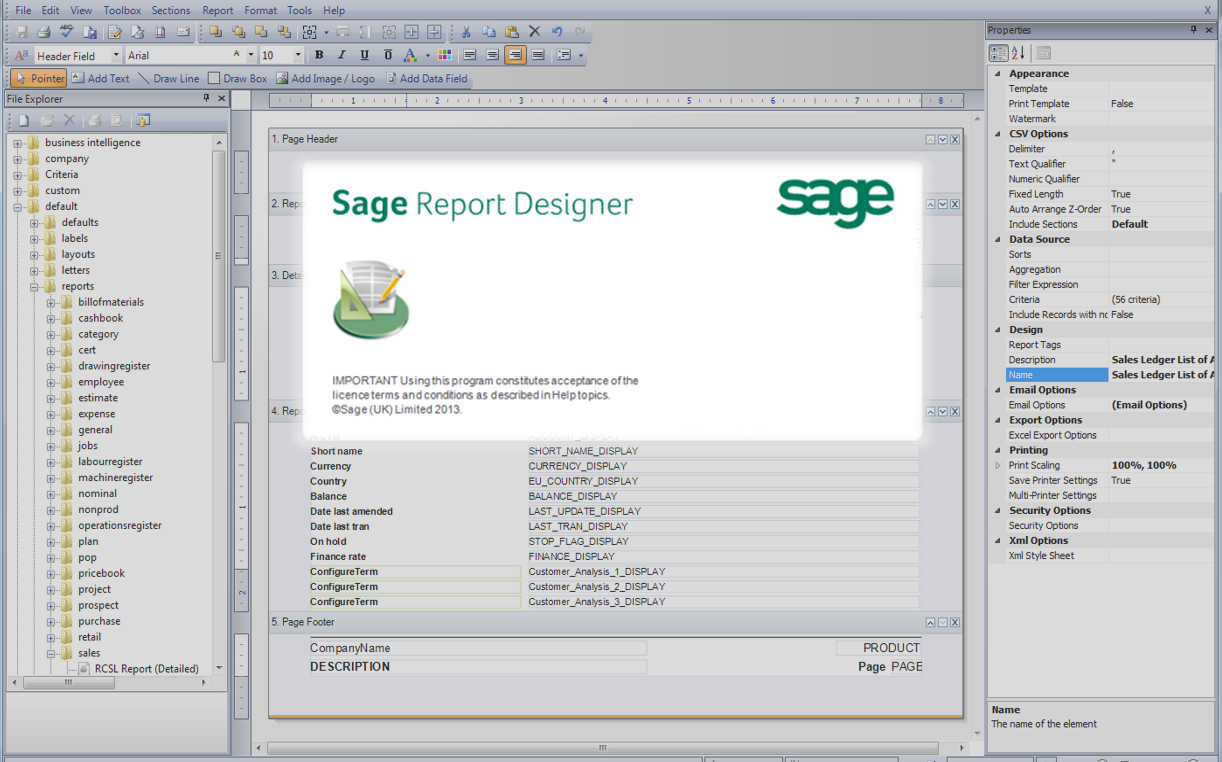Click the design area horizontal scrollbar
Screen dimensions: 1222x762
(603, 747)
